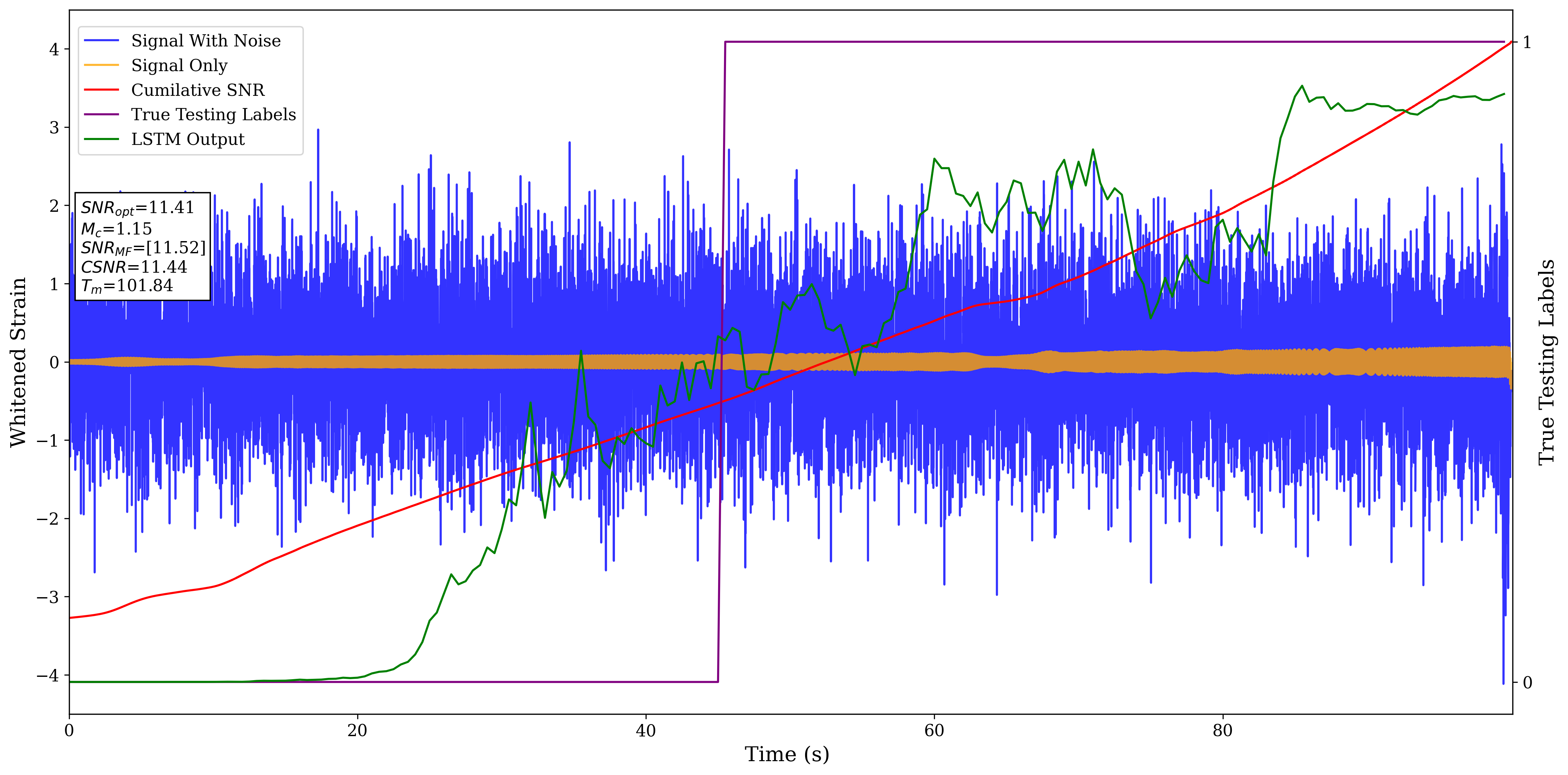1568x775 pixels.
Task: Click the 'Cumilative SNR' legend label
Action: [x=198, y=90]
